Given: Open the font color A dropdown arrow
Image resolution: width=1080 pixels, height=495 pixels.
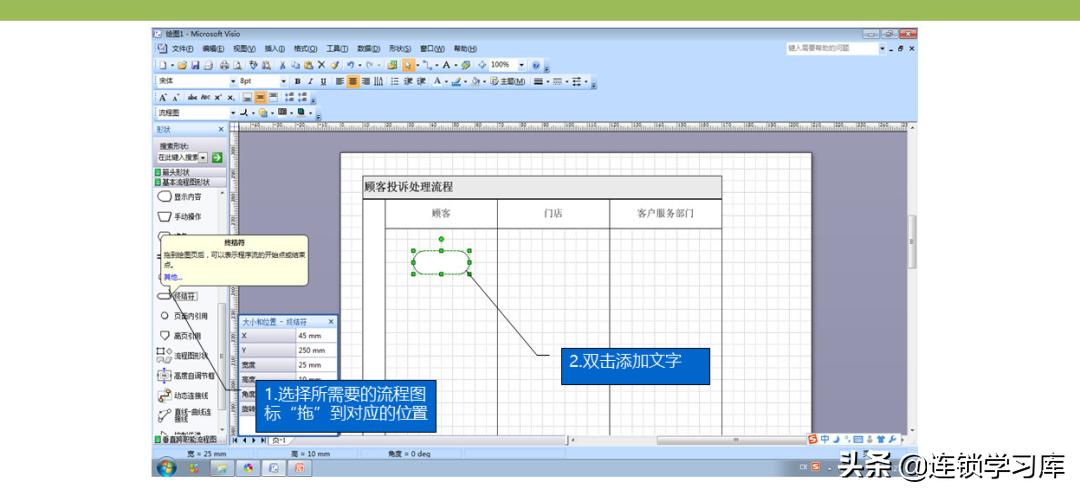Looking at the screenshot, I should tap(446, 81).
